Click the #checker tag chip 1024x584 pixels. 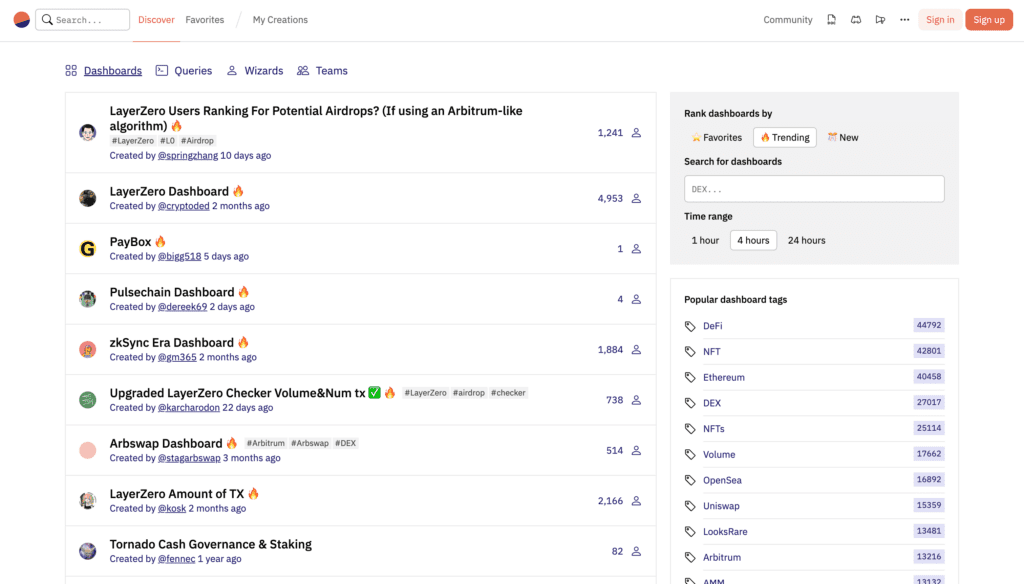(508, 393)
